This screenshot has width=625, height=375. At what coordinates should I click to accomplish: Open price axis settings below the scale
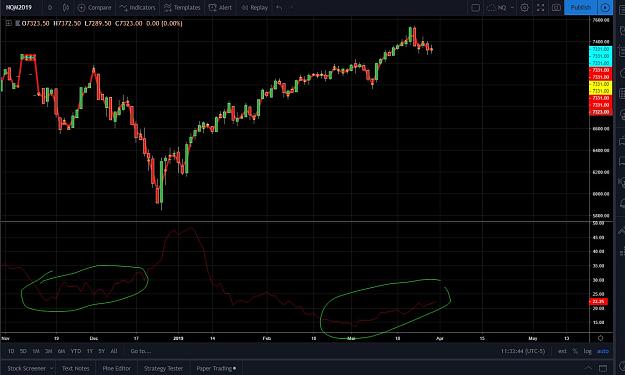(x=601, y=338)
